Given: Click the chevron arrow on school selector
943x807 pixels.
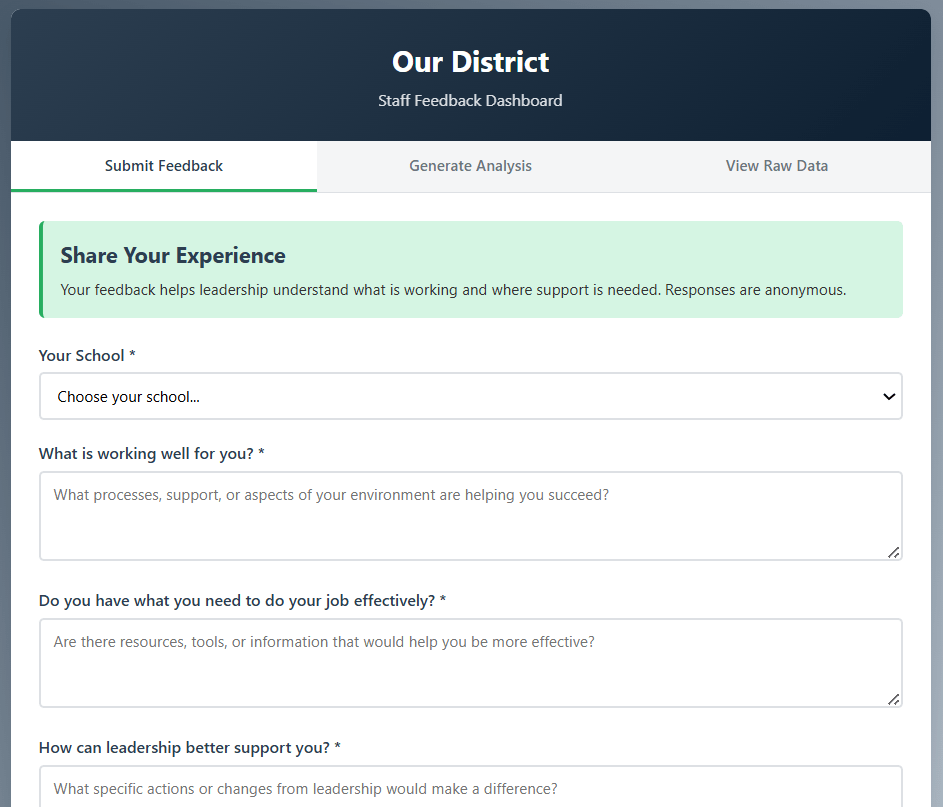Looking at the screenshot, I should (x=888, y=397).
